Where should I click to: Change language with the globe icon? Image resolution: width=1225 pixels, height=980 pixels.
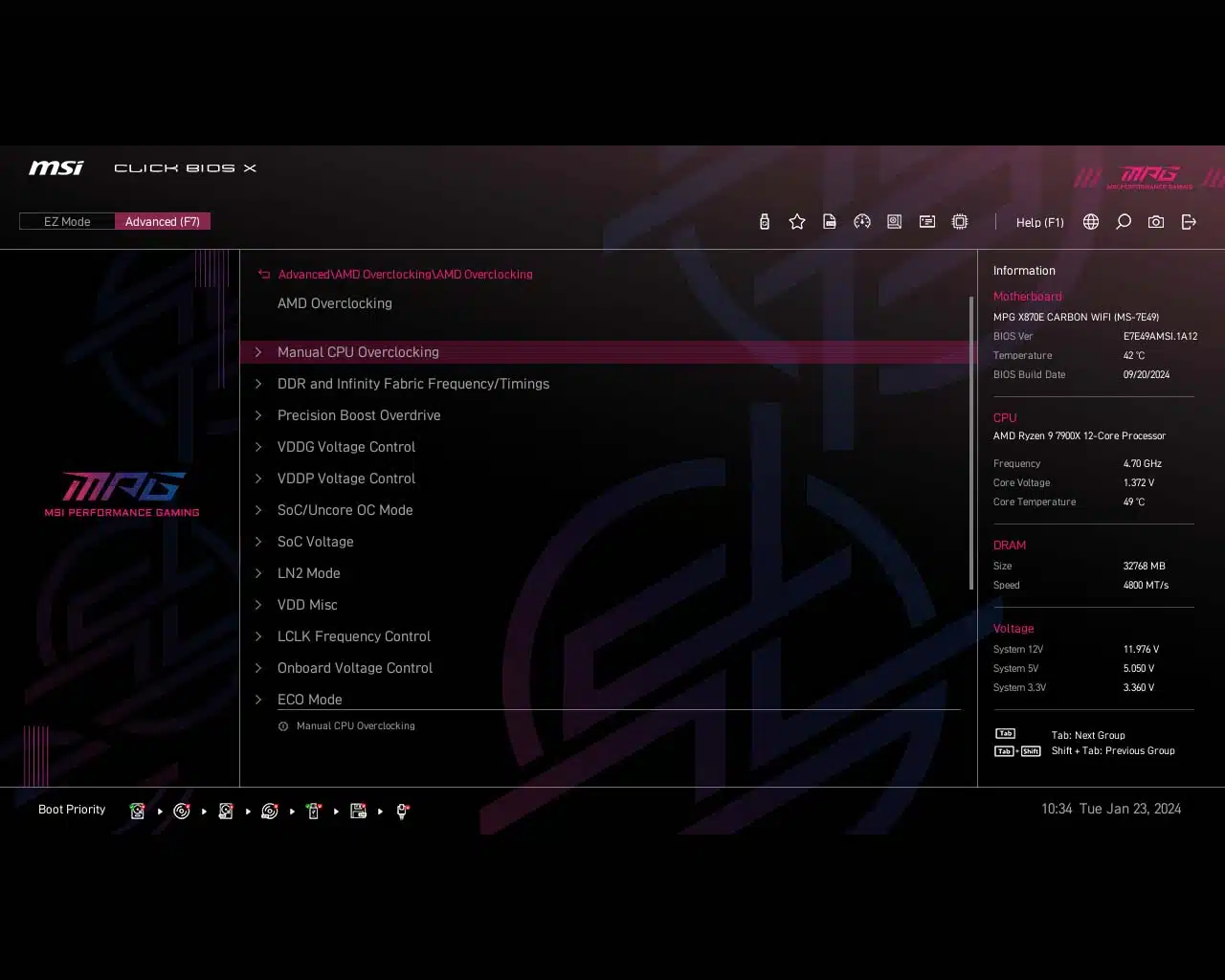click(1091, 222)
